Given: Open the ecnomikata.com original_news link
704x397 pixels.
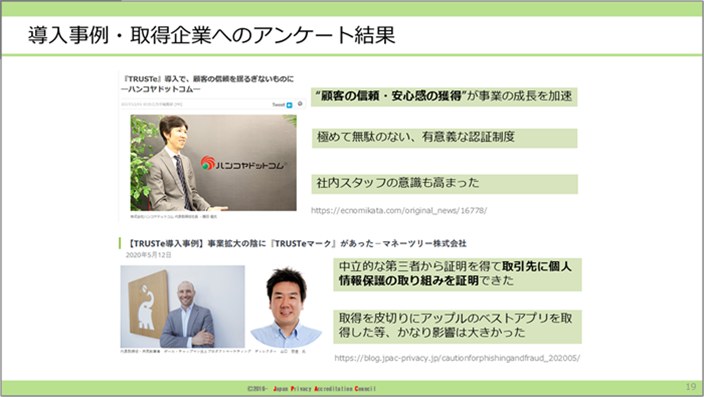Looking at the screenshot, I should tap(399, 210).
